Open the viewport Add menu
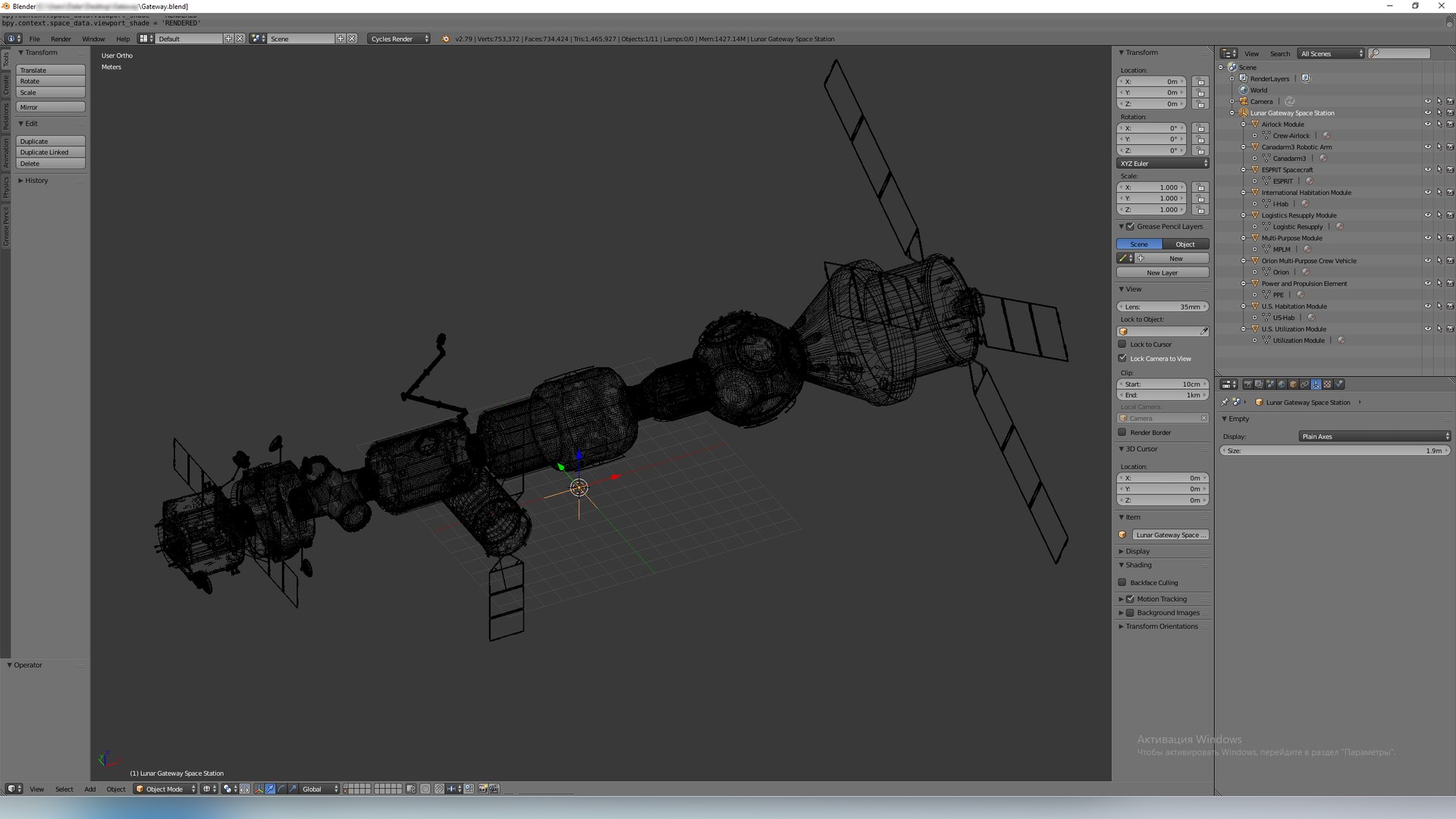This screenshot has height=819, width=1456. coord(89,789)
